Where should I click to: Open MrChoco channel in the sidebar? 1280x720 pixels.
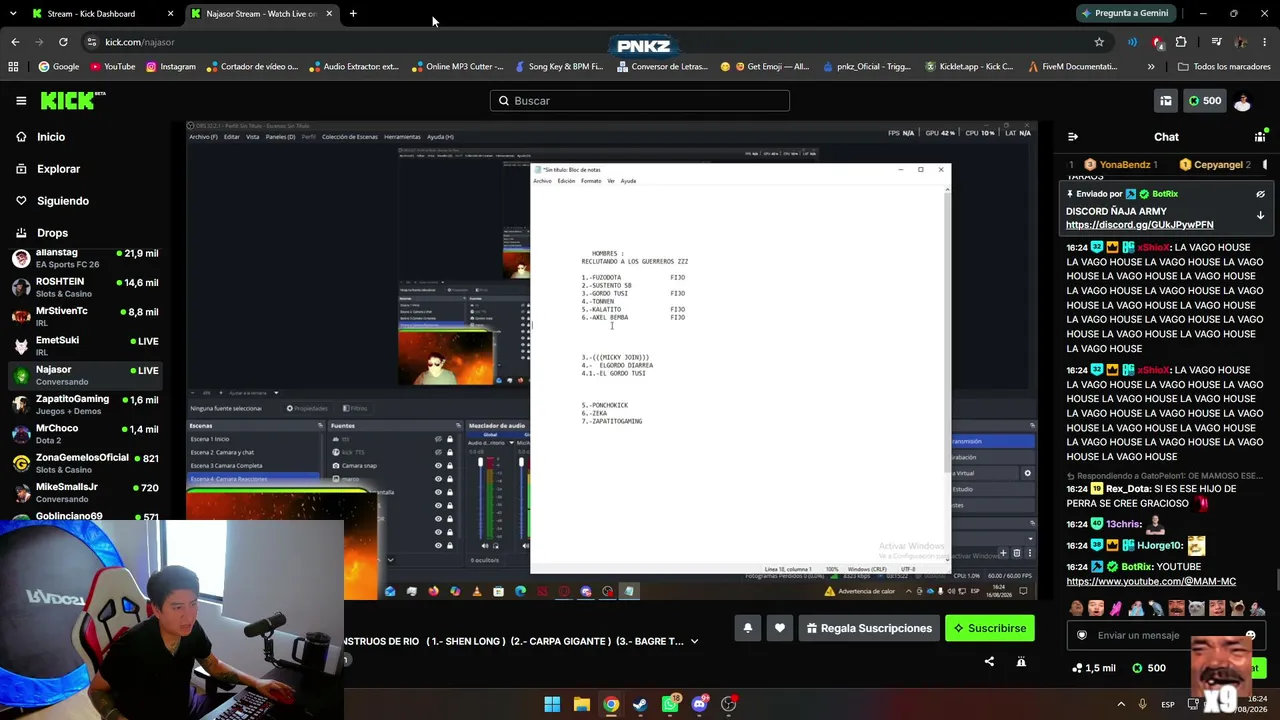(85, 434)
